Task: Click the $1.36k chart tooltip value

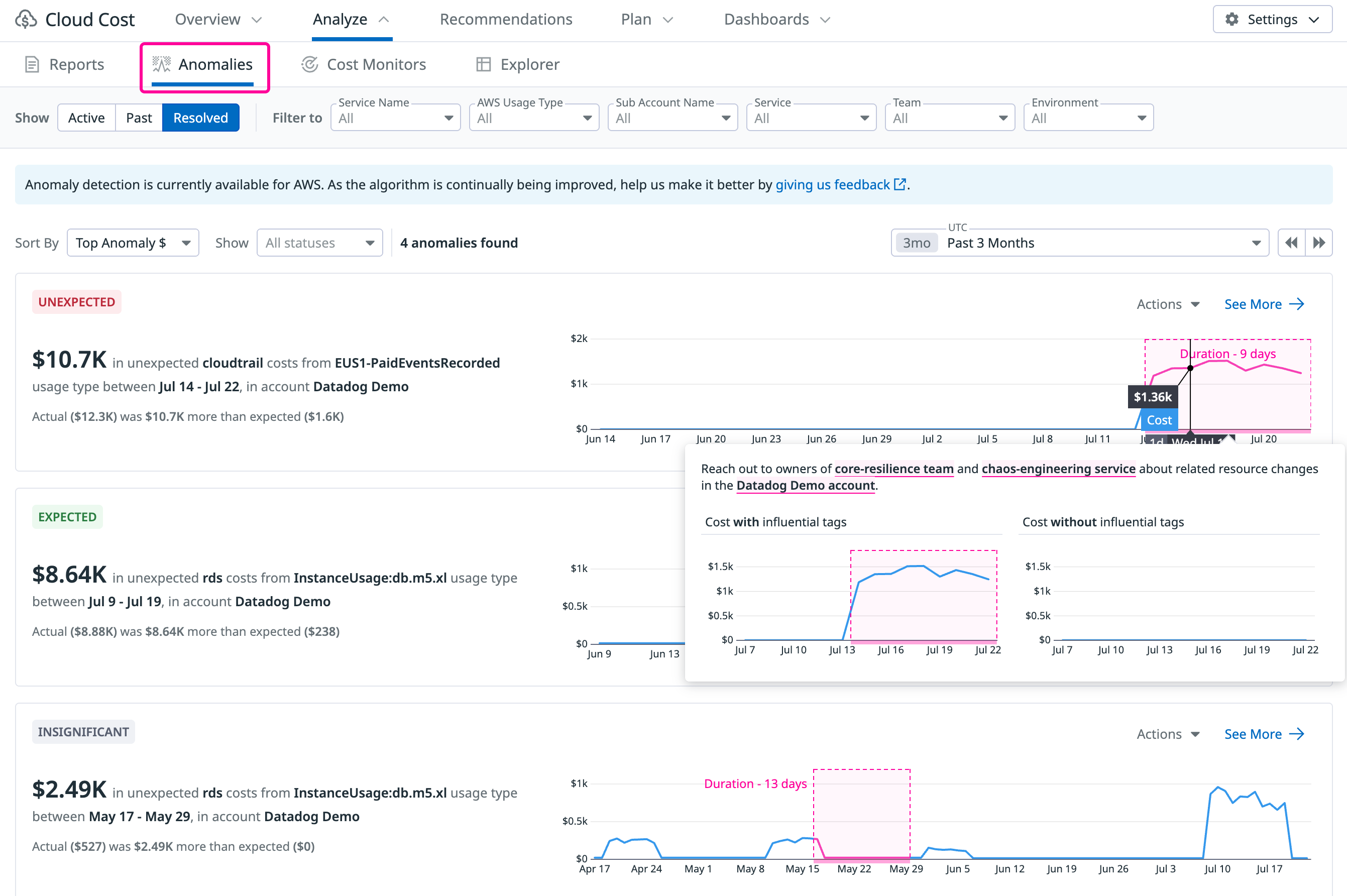Action: (x=1152, y=397)
